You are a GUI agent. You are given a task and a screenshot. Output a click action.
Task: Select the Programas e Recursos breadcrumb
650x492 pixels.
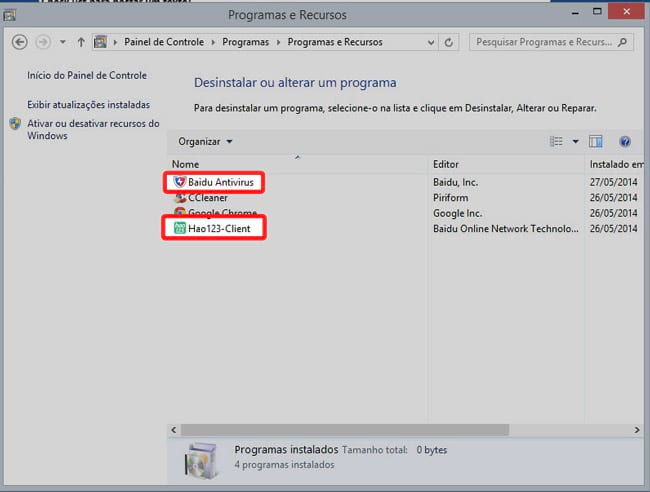tap(335, 42)
